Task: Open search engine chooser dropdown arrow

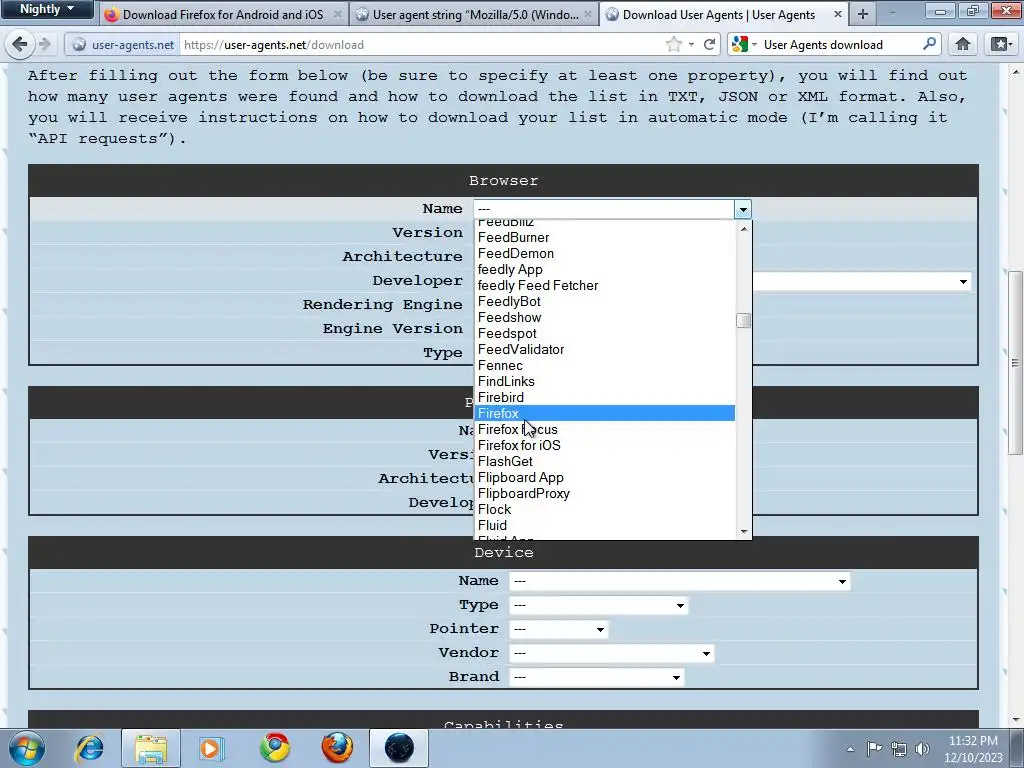Action: [x=754, y=44]
